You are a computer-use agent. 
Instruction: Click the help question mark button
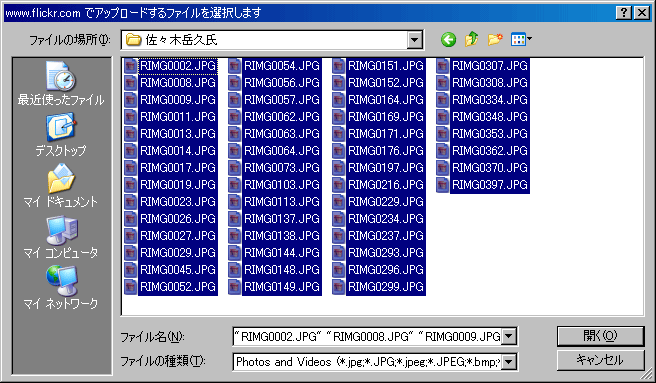click(x=624, y=13)
